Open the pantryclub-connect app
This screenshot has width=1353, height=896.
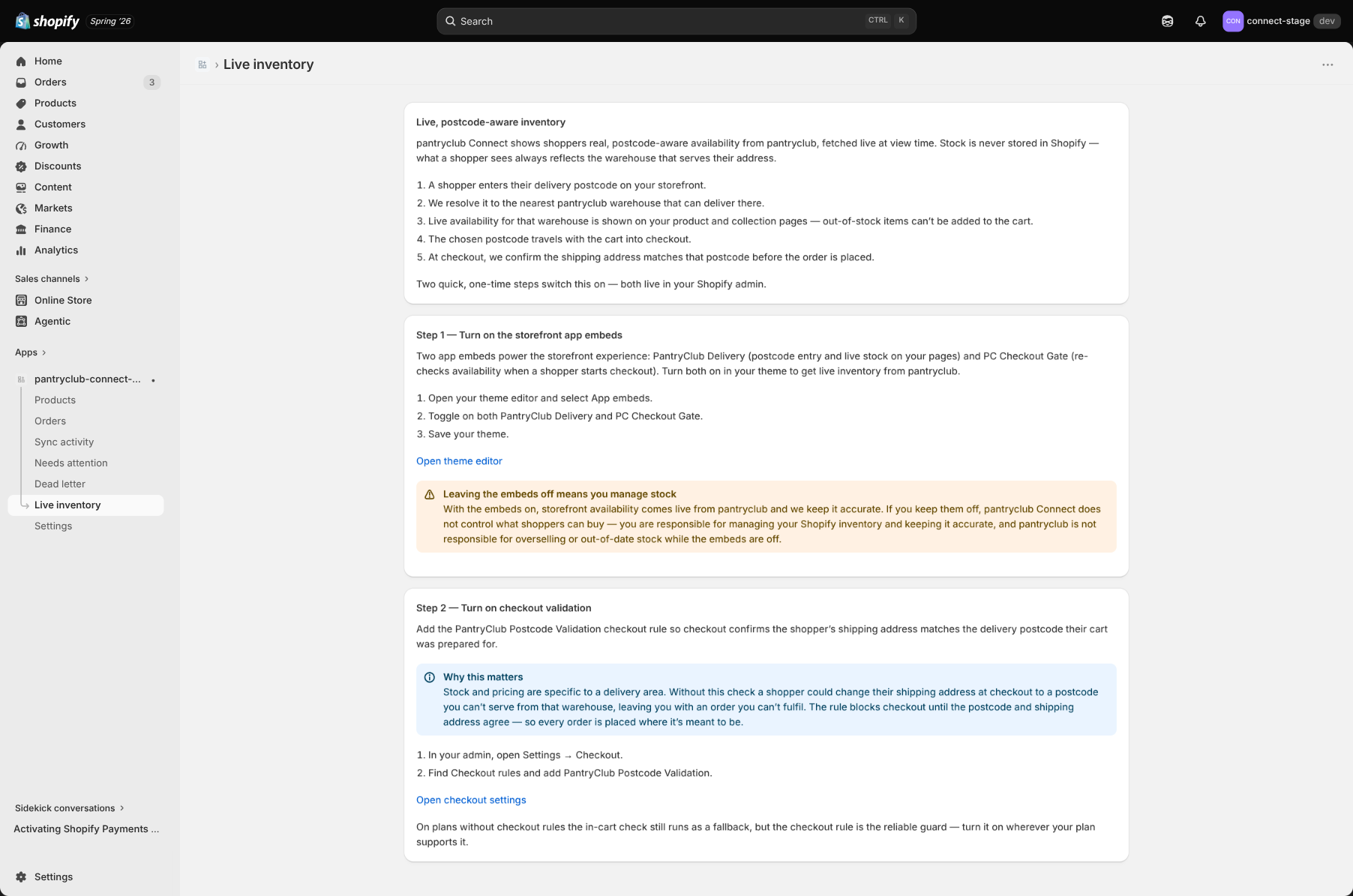pos(88,379)
